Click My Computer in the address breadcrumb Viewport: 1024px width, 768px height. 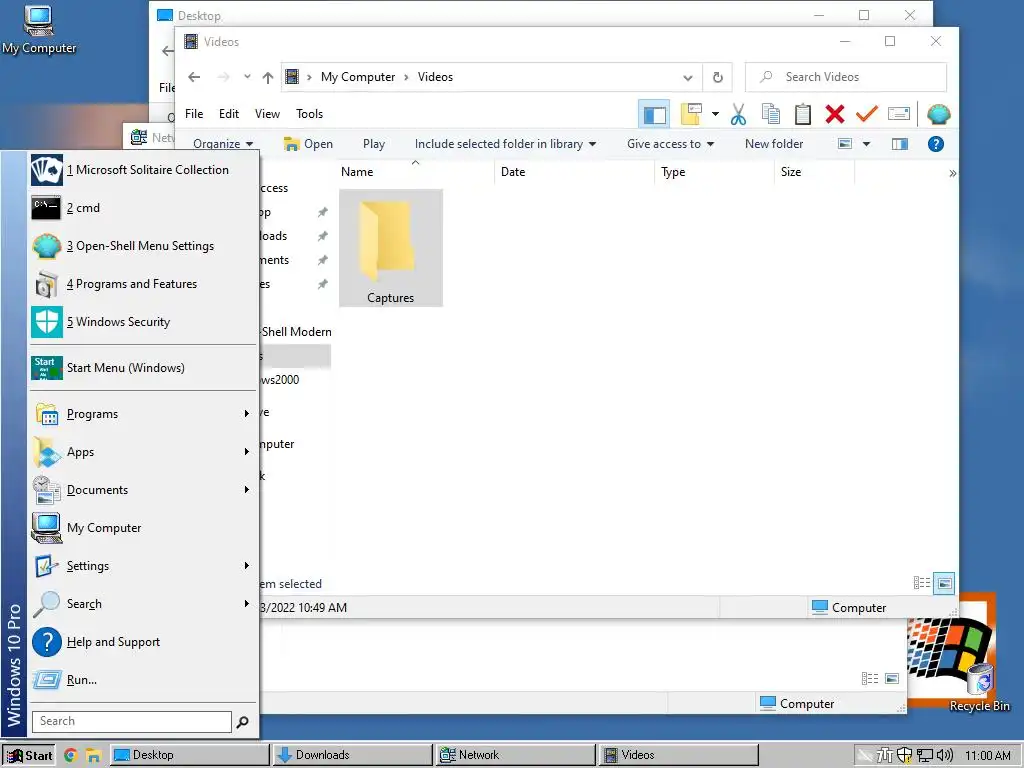[x=358, y=77]
